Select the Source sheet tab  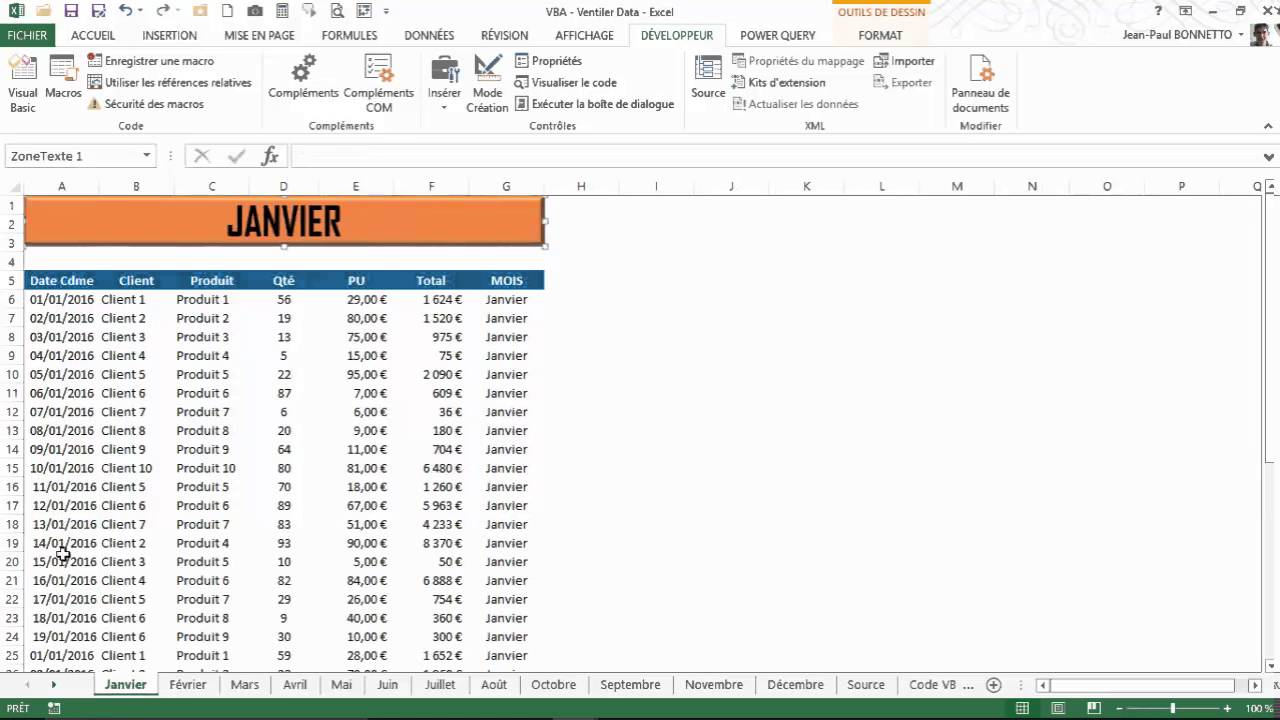(866, 685)
